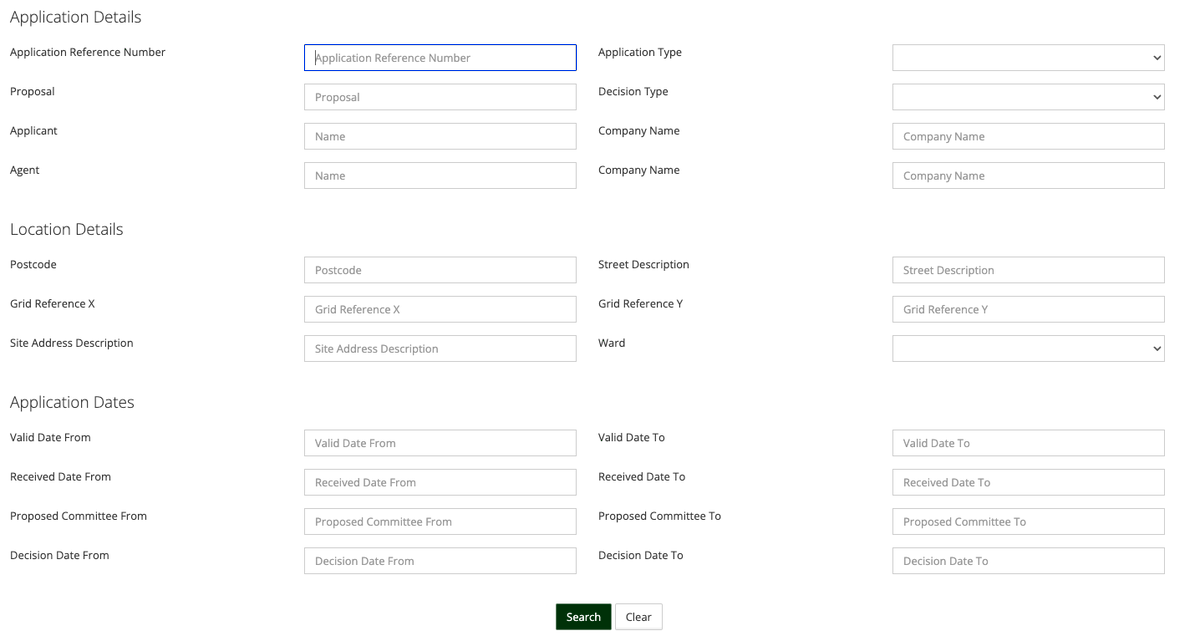The height and width of the screenshot is (636, 1200).
Task: Click the Site Address Description label
Action: click(x=71, y=343)
